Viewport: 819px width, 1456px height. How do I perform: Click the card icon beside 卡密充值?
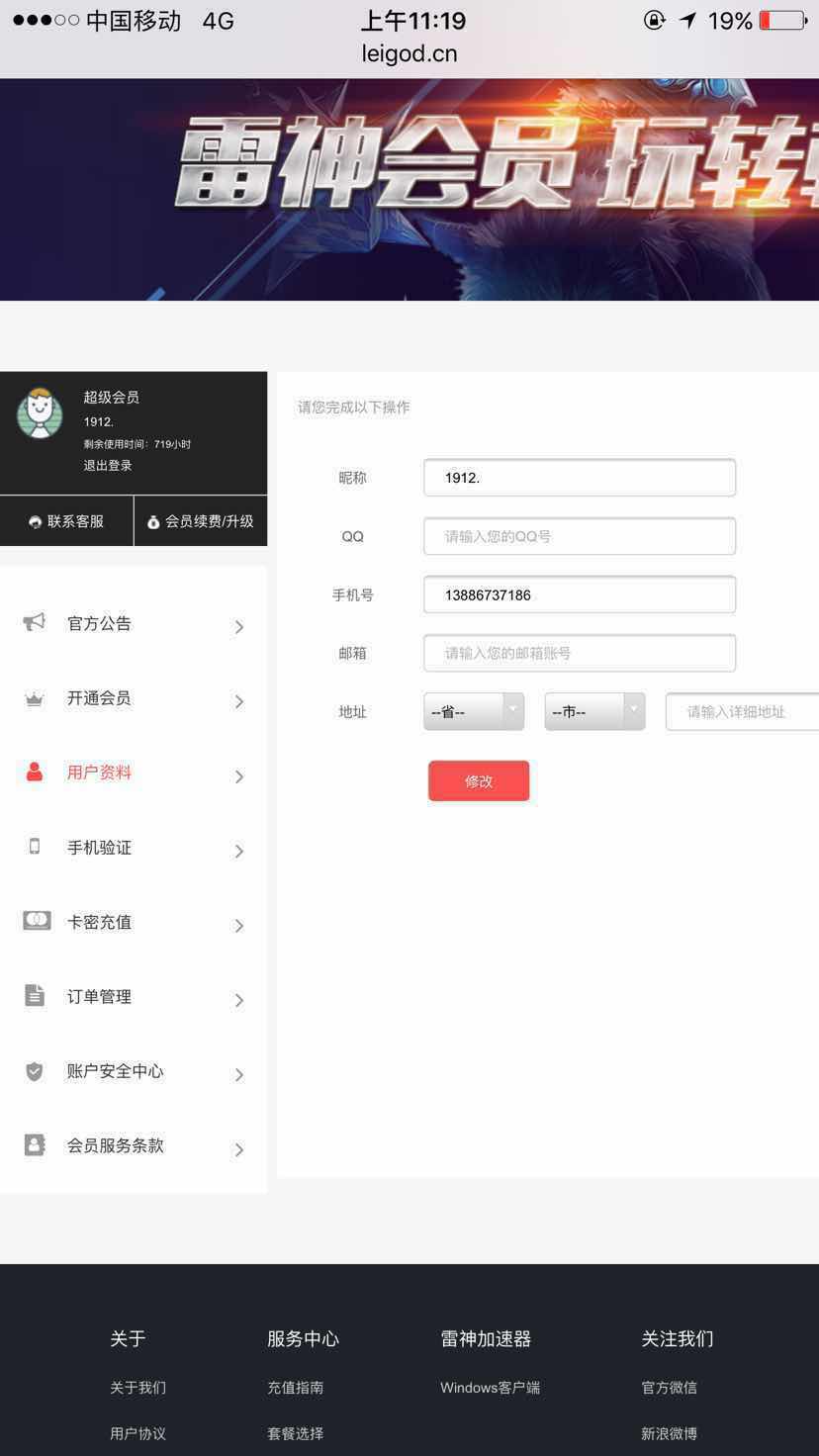pyautogui.click(x=37, y=921)
